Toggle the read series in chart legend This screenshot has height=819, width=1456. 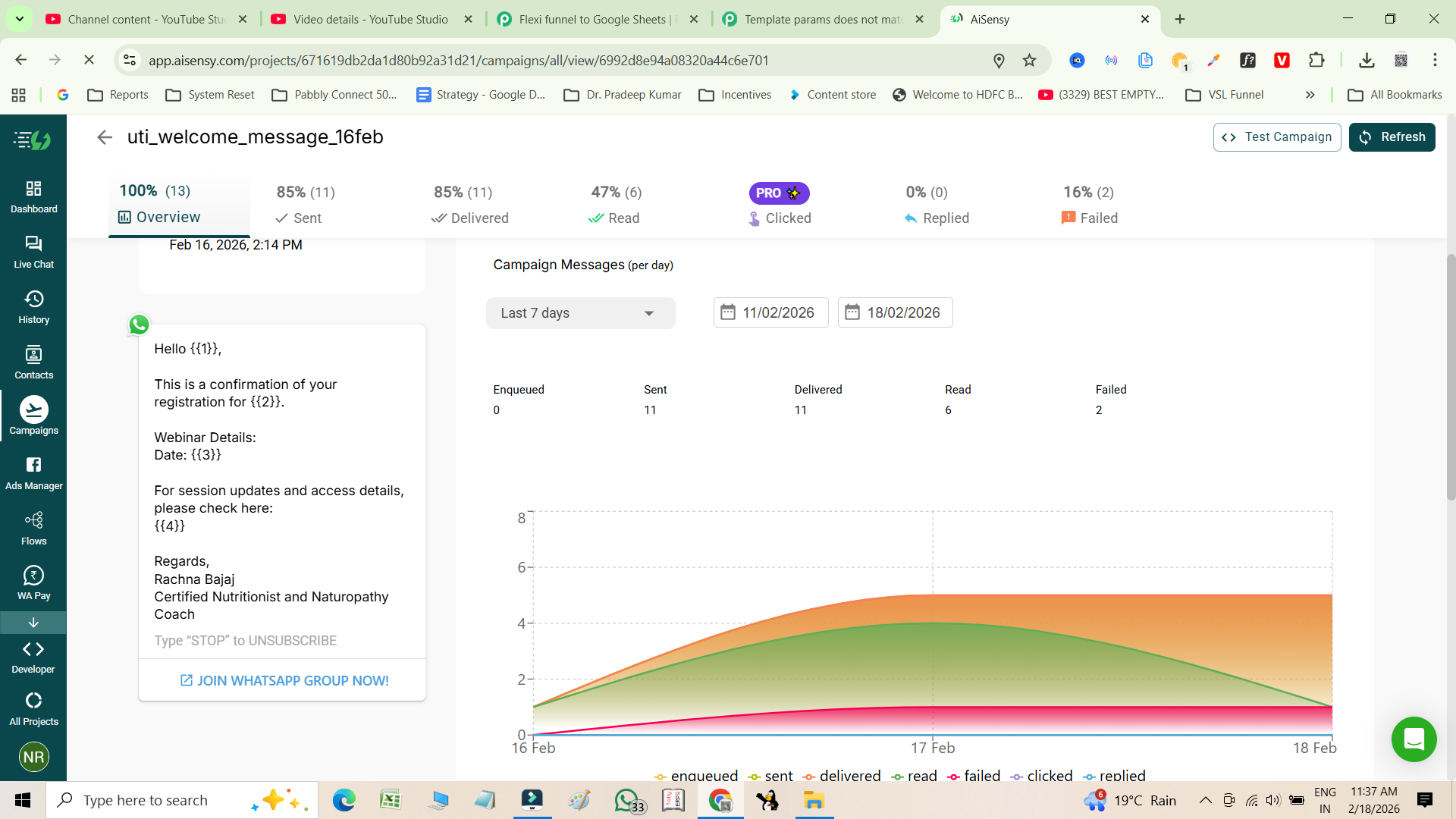click(914, 776)
